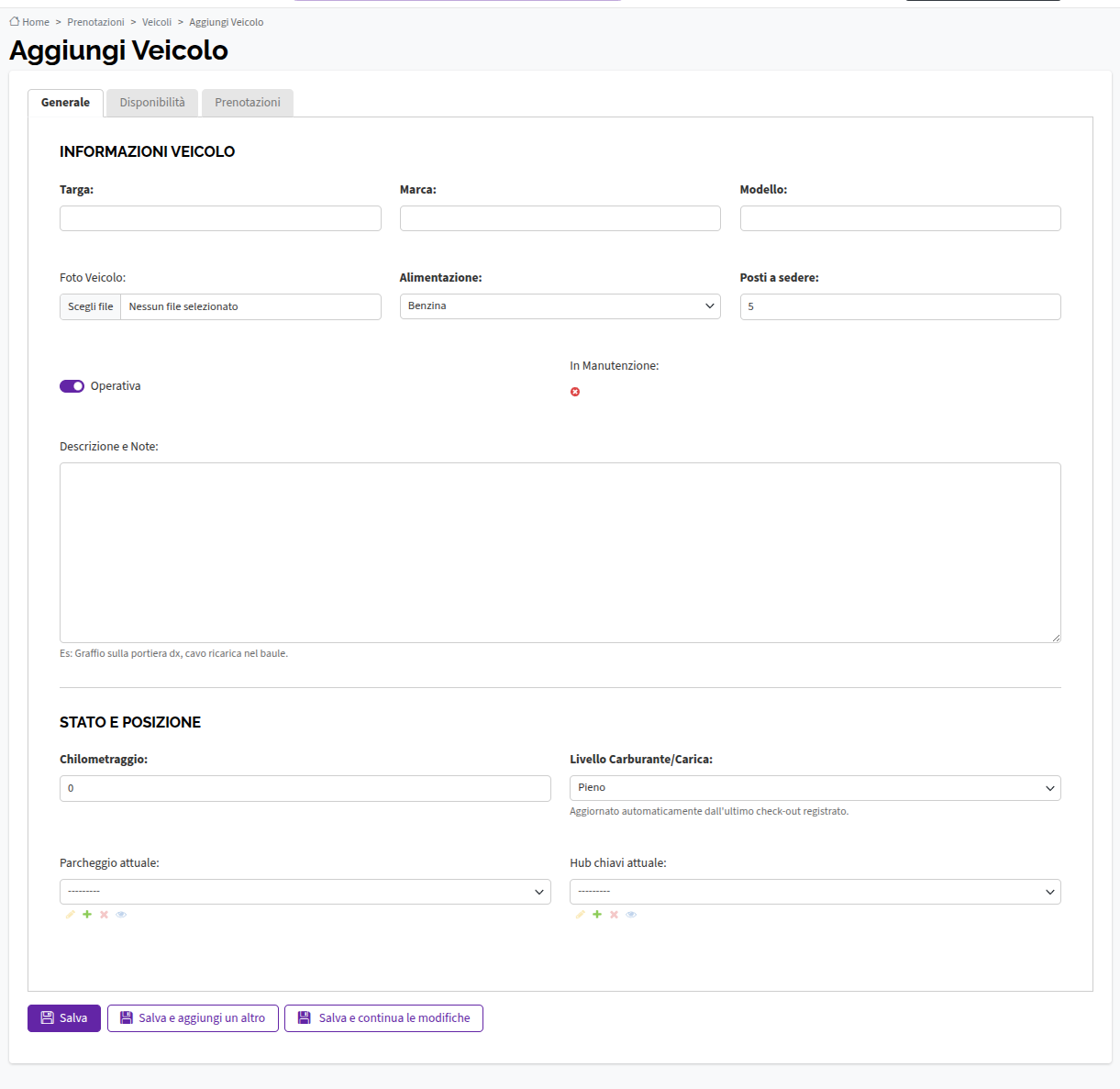Viewport: 1120px width, 1089px height.
Task: Click the Scegli file button
Action: (x=91, y=306)
